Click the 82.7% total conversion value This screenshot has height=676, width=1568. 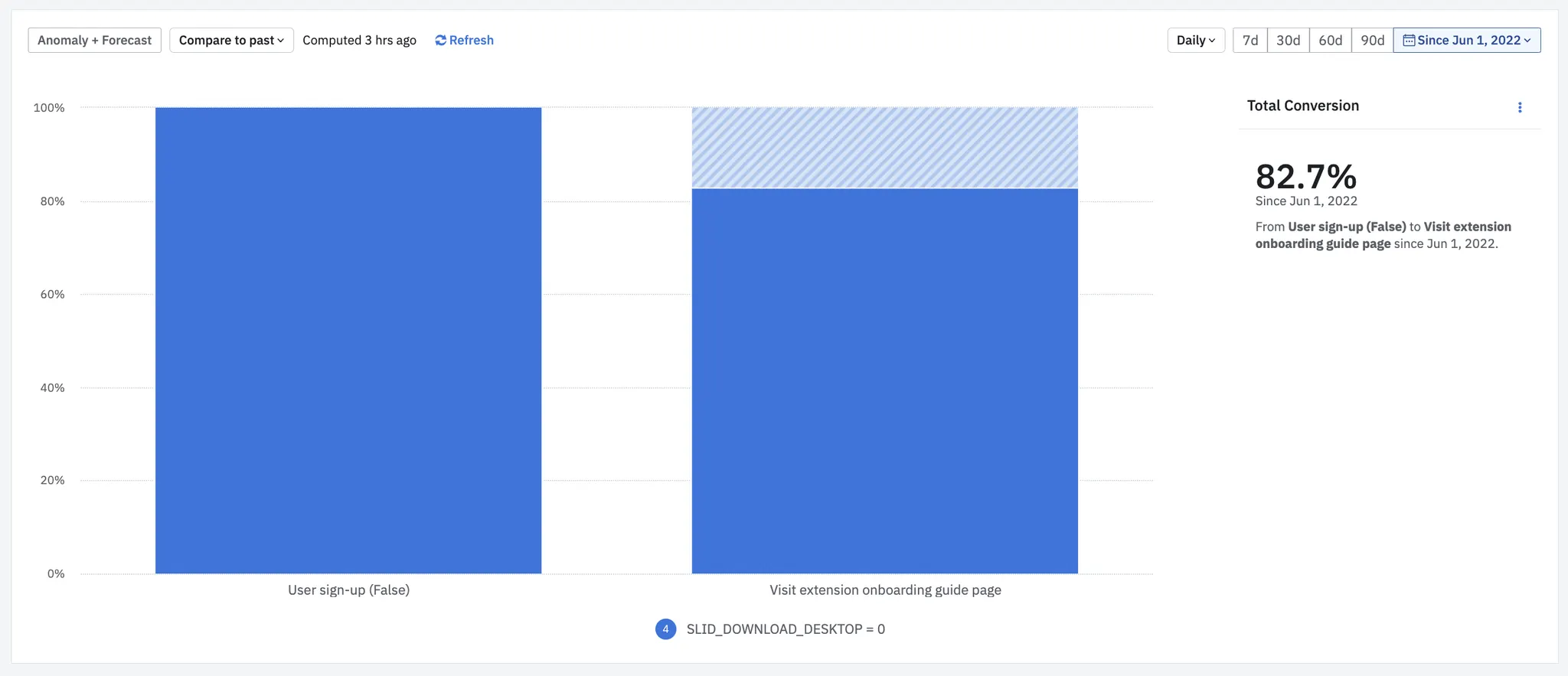click(1305, 177)
